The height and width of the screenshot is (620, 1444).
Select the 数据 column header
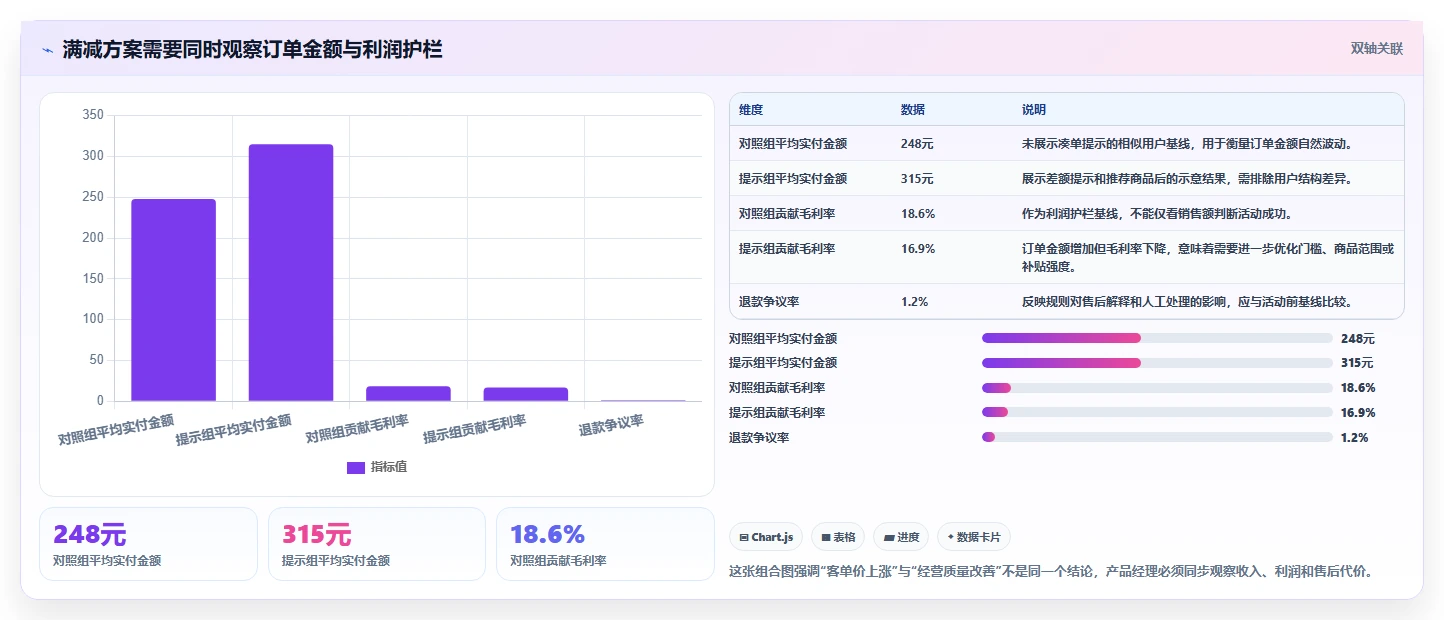[913, 110]
